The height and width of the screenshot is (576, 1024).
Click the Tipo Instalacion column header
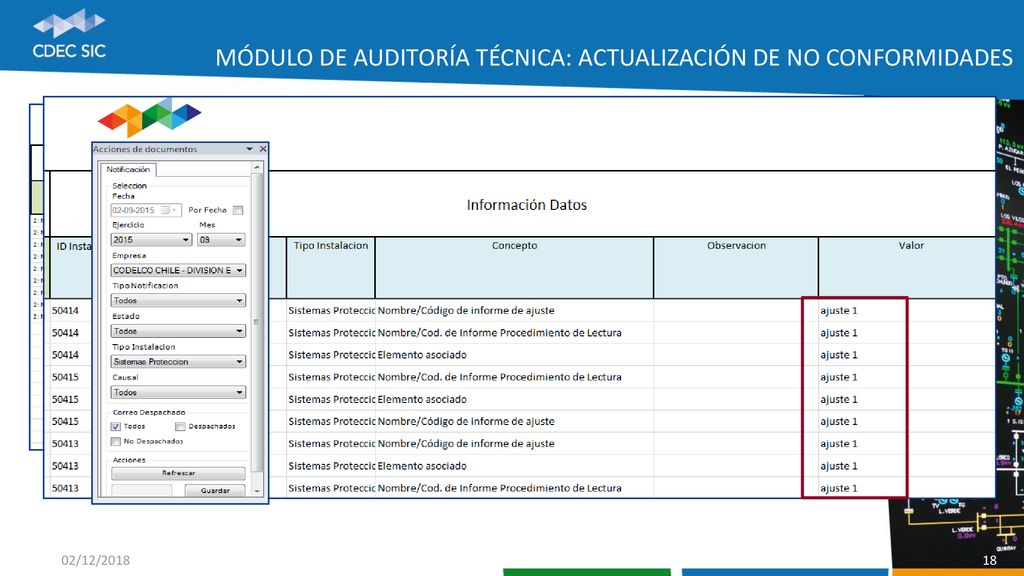[x=330, y=268]
